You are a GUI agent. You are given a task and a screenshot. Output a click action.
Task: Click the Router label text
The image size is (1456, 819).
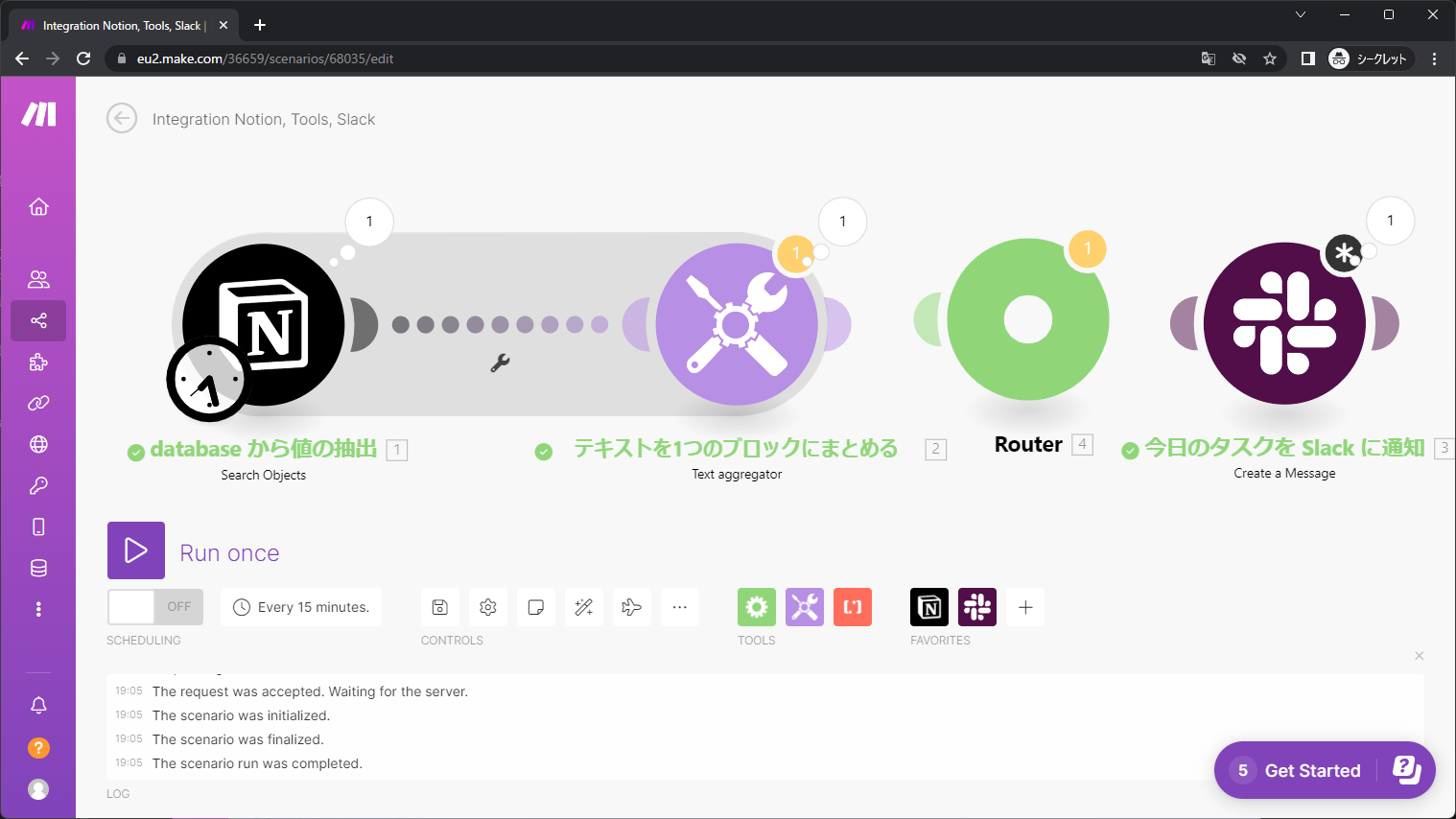pos(1028,444)
